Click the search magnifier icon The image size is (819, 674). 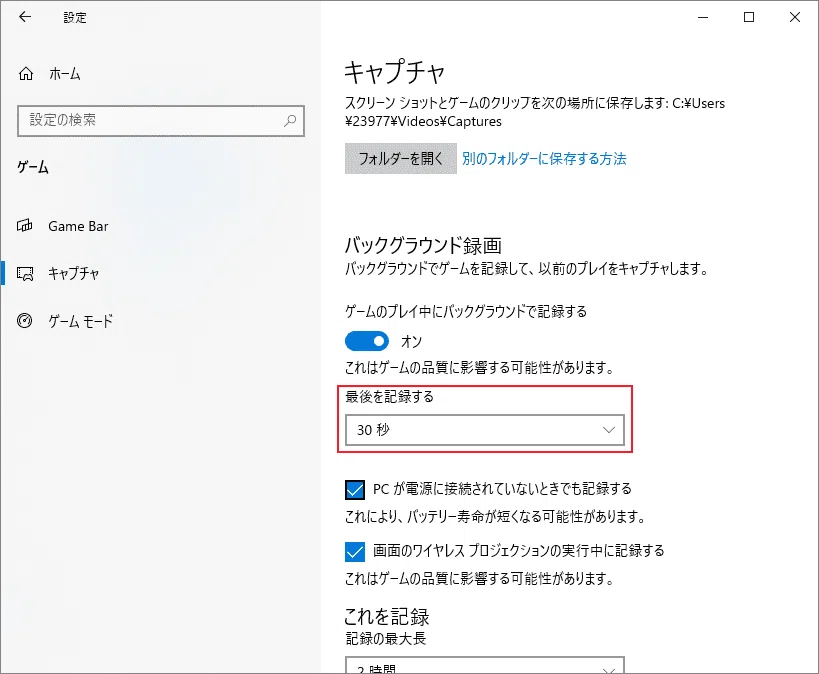click(x=290, y=121)
